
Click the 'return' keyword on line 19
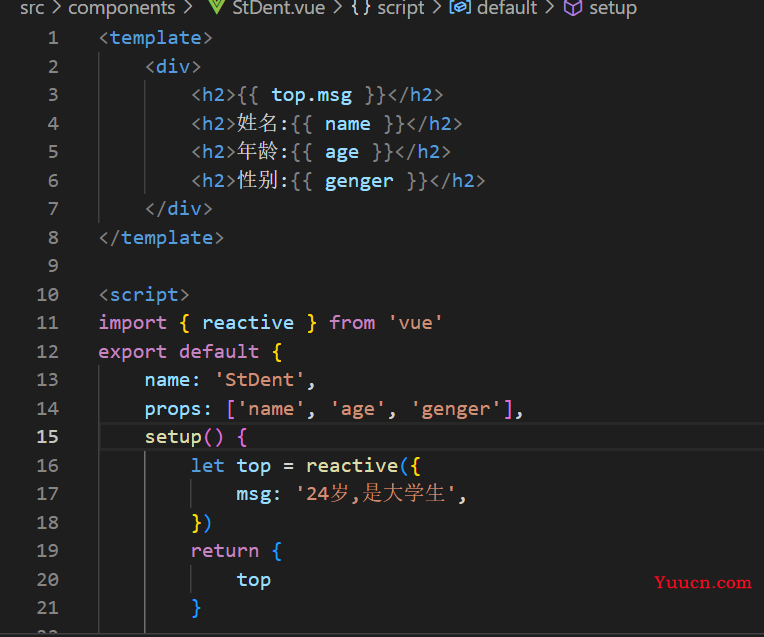[225, 551]
